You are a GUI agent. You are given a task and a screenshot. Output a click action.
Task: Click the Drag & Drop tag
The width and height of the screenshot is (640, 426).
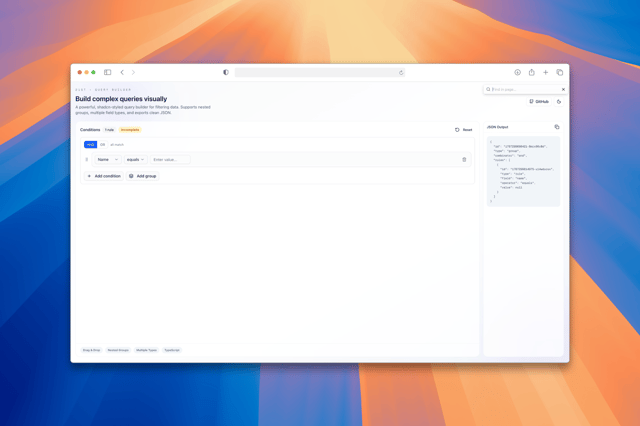91,350
